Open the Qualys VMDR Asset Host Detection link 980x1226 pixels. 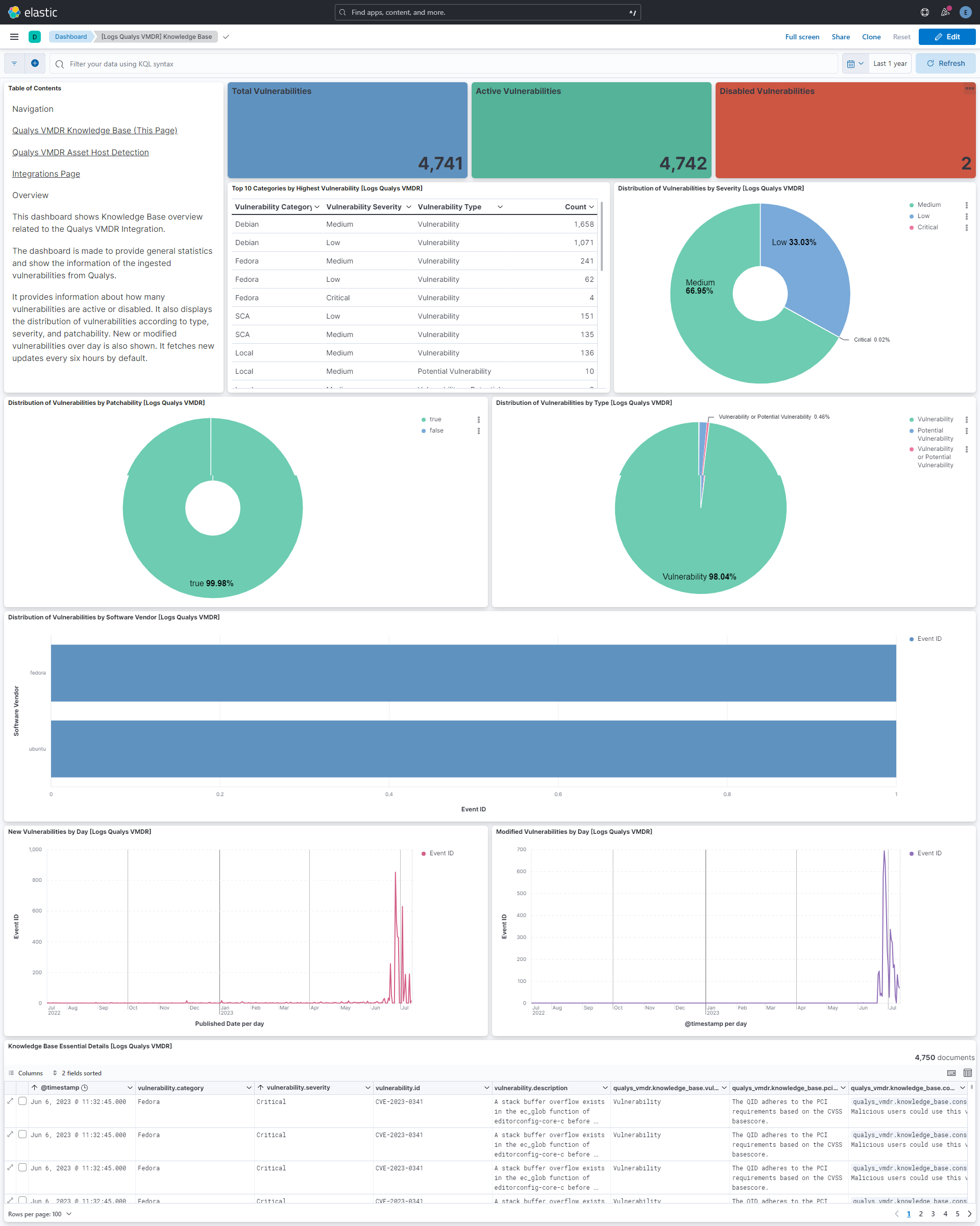pyautogui.click(x=80, y=152)
